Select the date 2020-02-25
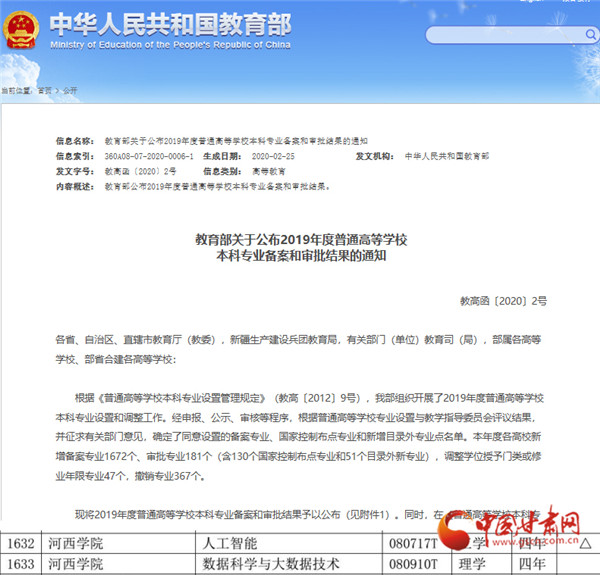 [273, 156]
